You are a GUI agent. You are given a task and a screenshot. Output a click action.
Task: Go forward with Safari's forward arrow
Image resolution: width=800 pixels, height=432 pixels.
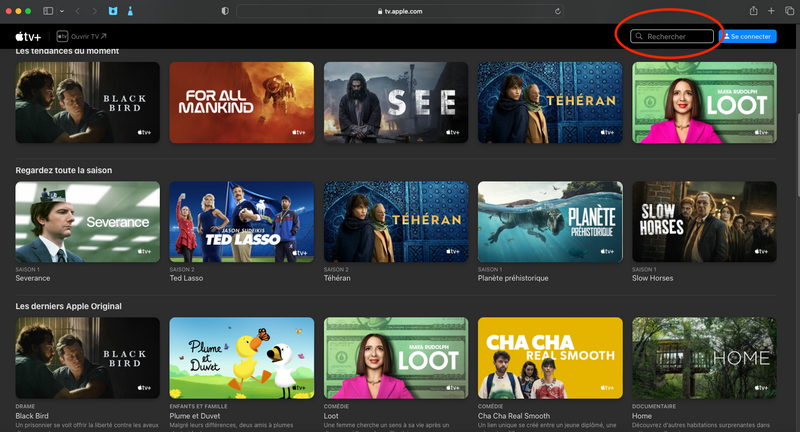(94, 11)
